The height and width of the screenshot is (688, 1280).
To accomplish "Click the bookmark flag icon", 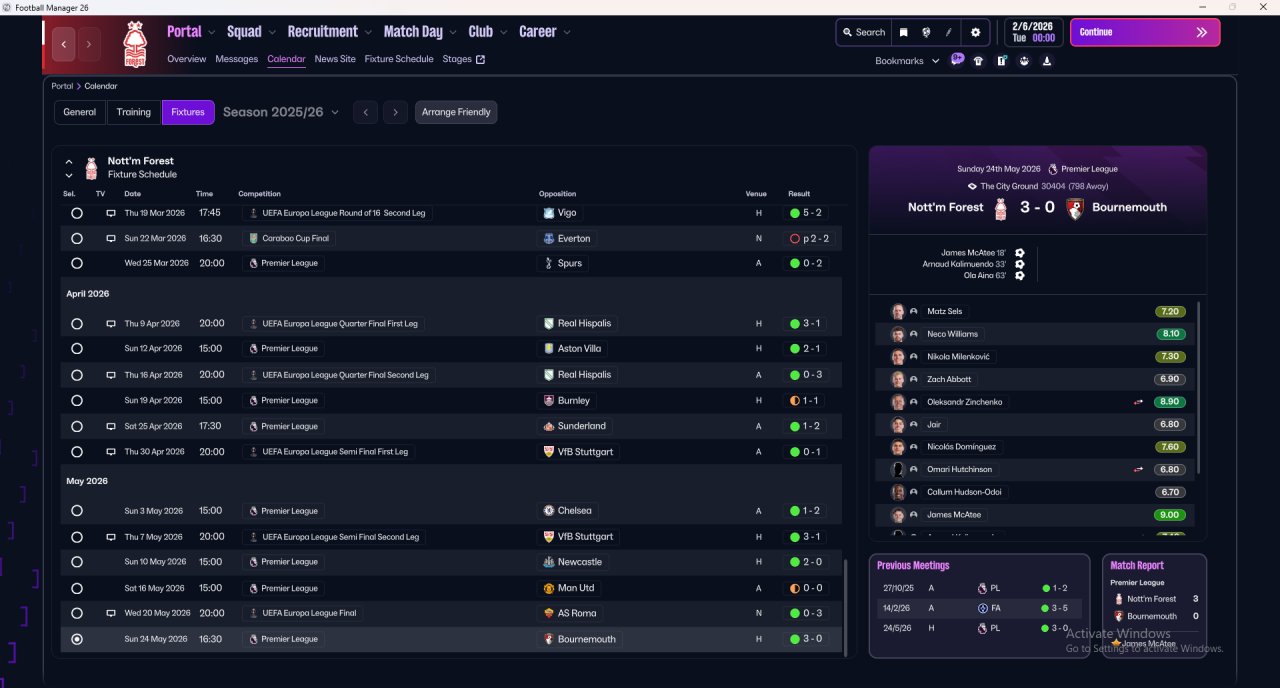I will coord(903,32).
